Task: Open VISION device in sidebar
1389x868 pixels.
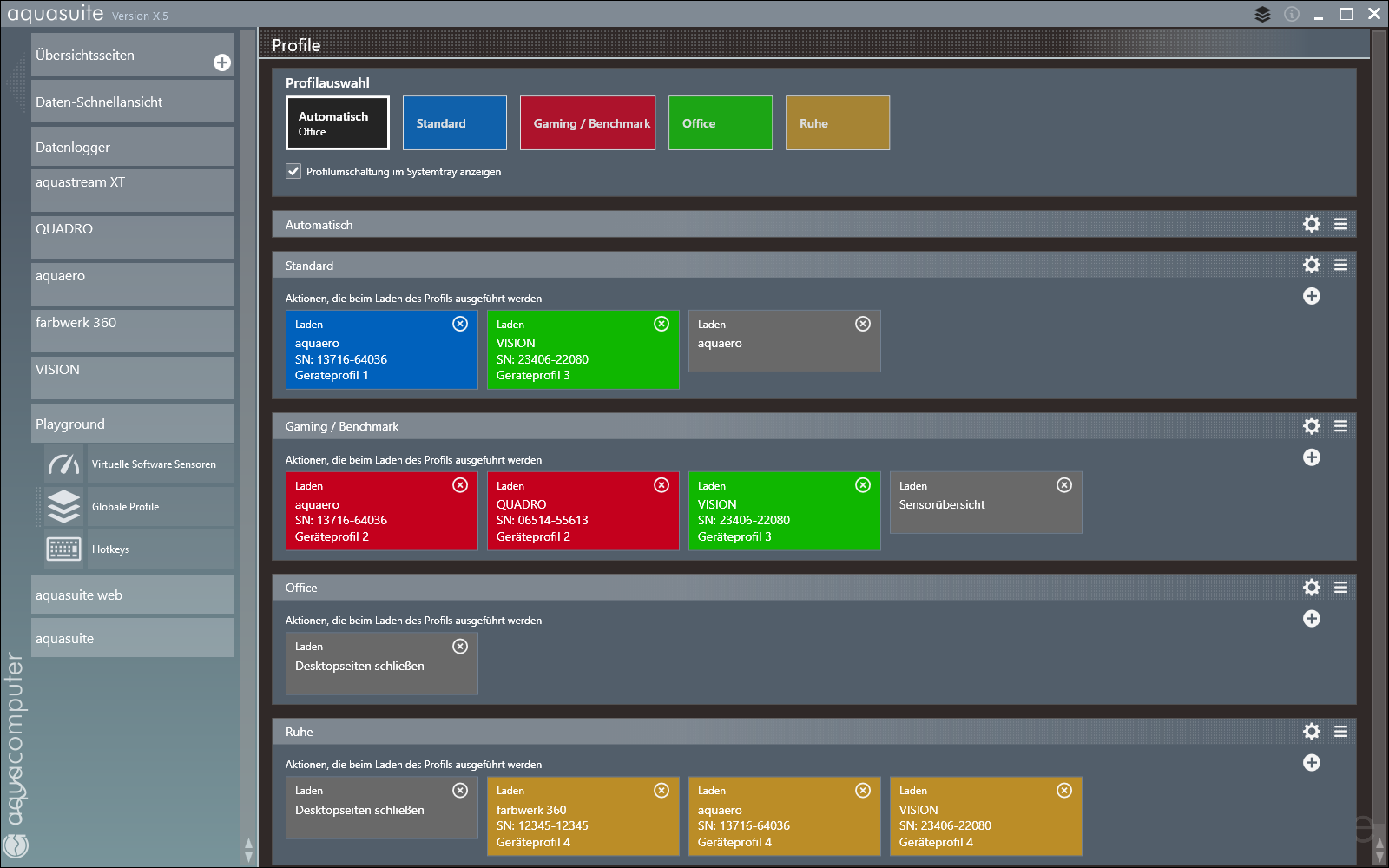Action: [133, 378]
